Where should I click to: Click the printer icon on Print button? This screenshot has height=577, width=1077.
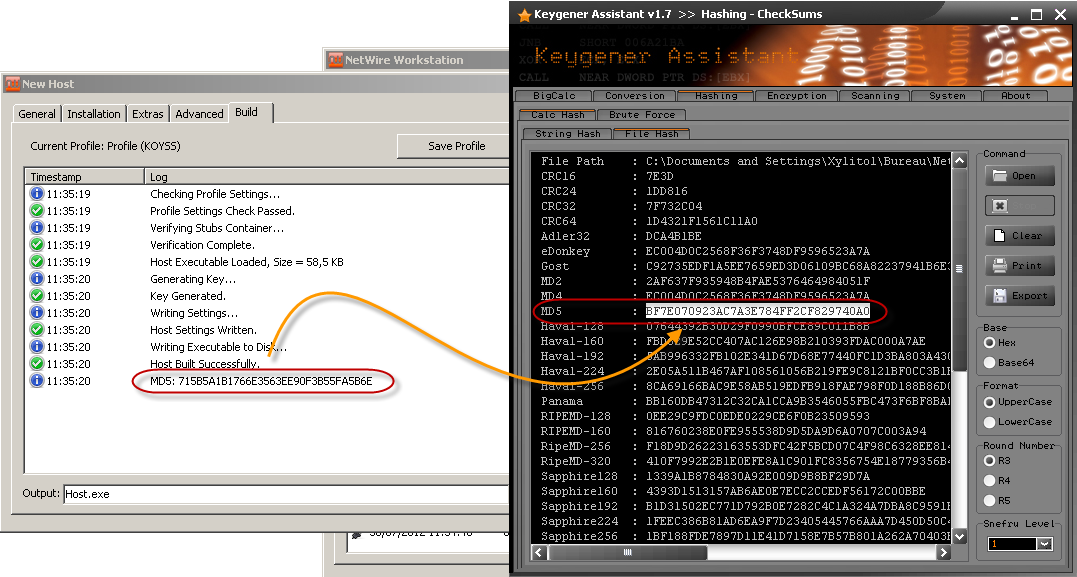pyautogui.click(x=999, y=266)
